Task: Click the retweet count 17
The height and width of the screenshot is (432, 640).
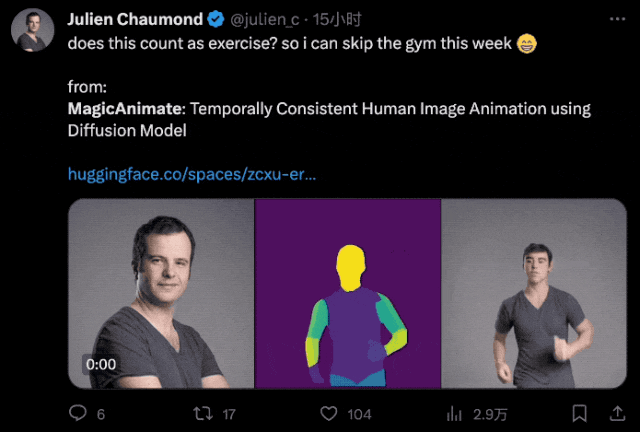Action: [228, 414]
